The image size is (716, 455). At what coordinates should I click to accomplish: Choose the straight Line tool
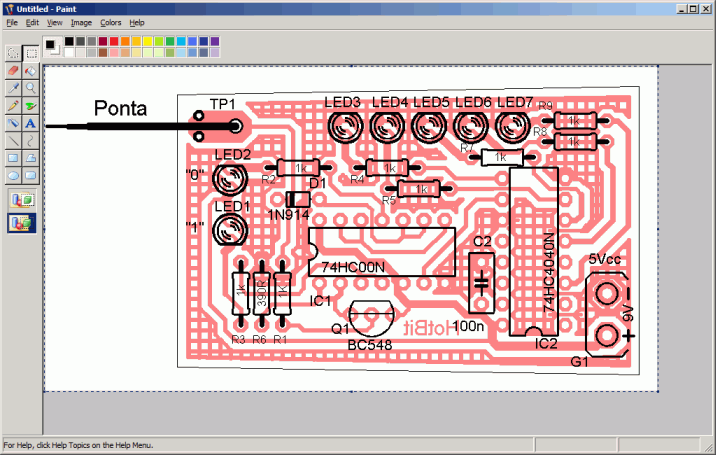(x=13, y=140)
